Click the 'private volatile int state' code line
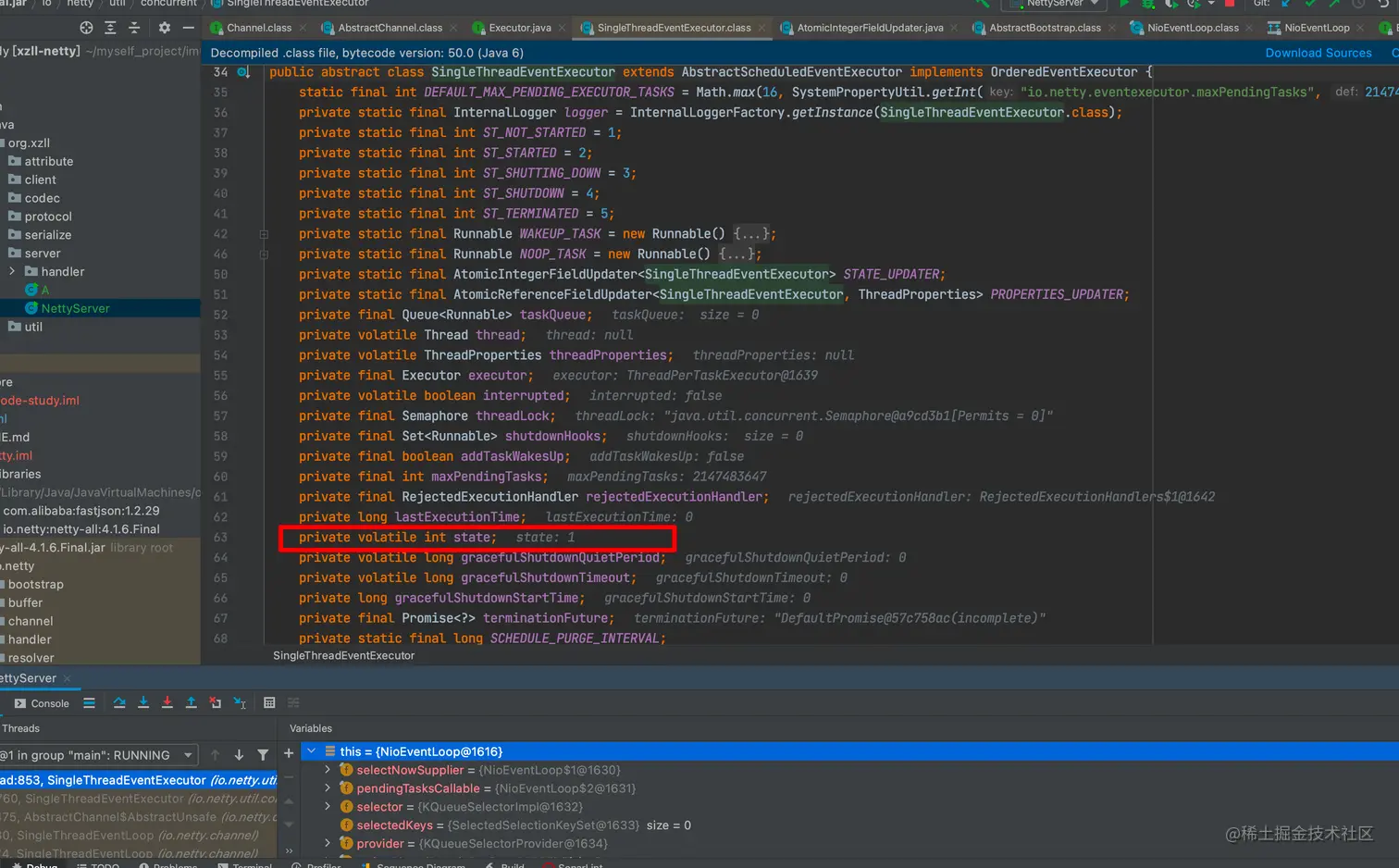 [x=398, y=538]
